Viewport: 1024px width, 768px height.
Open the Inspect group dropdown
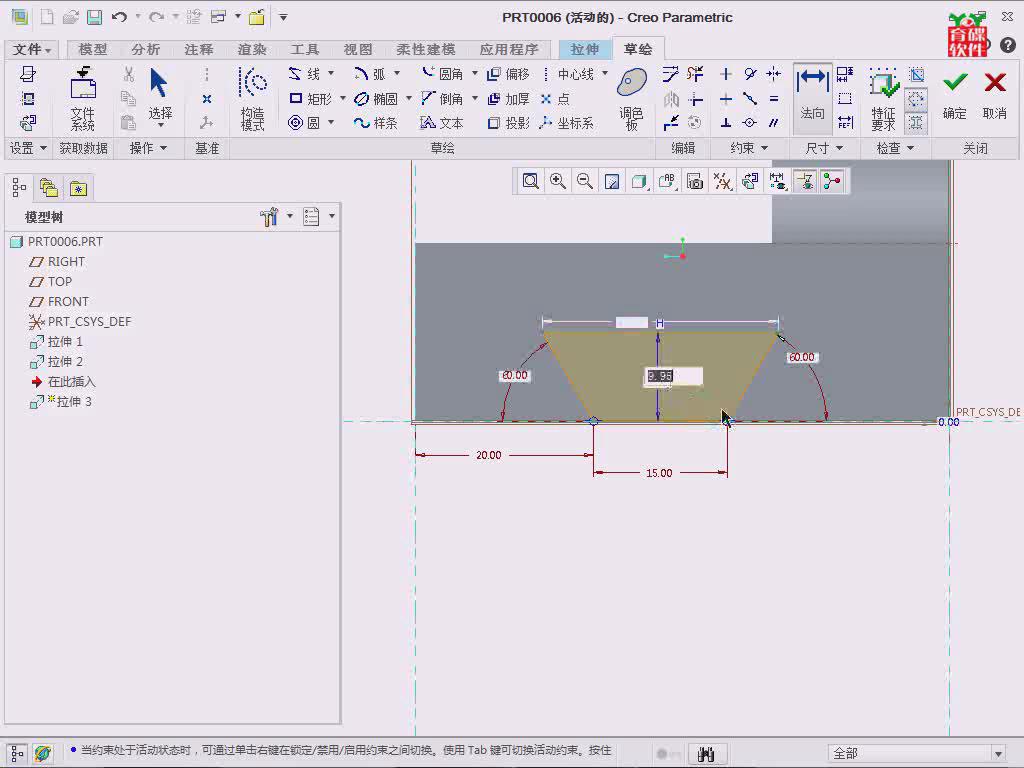point(895,148)
